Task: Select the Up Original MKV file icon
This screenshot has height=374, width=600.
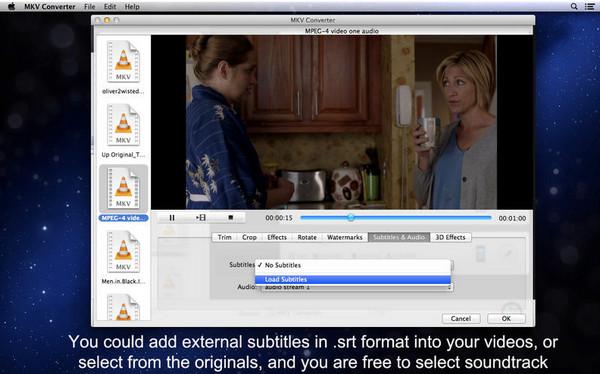Action: click(123, 125)
